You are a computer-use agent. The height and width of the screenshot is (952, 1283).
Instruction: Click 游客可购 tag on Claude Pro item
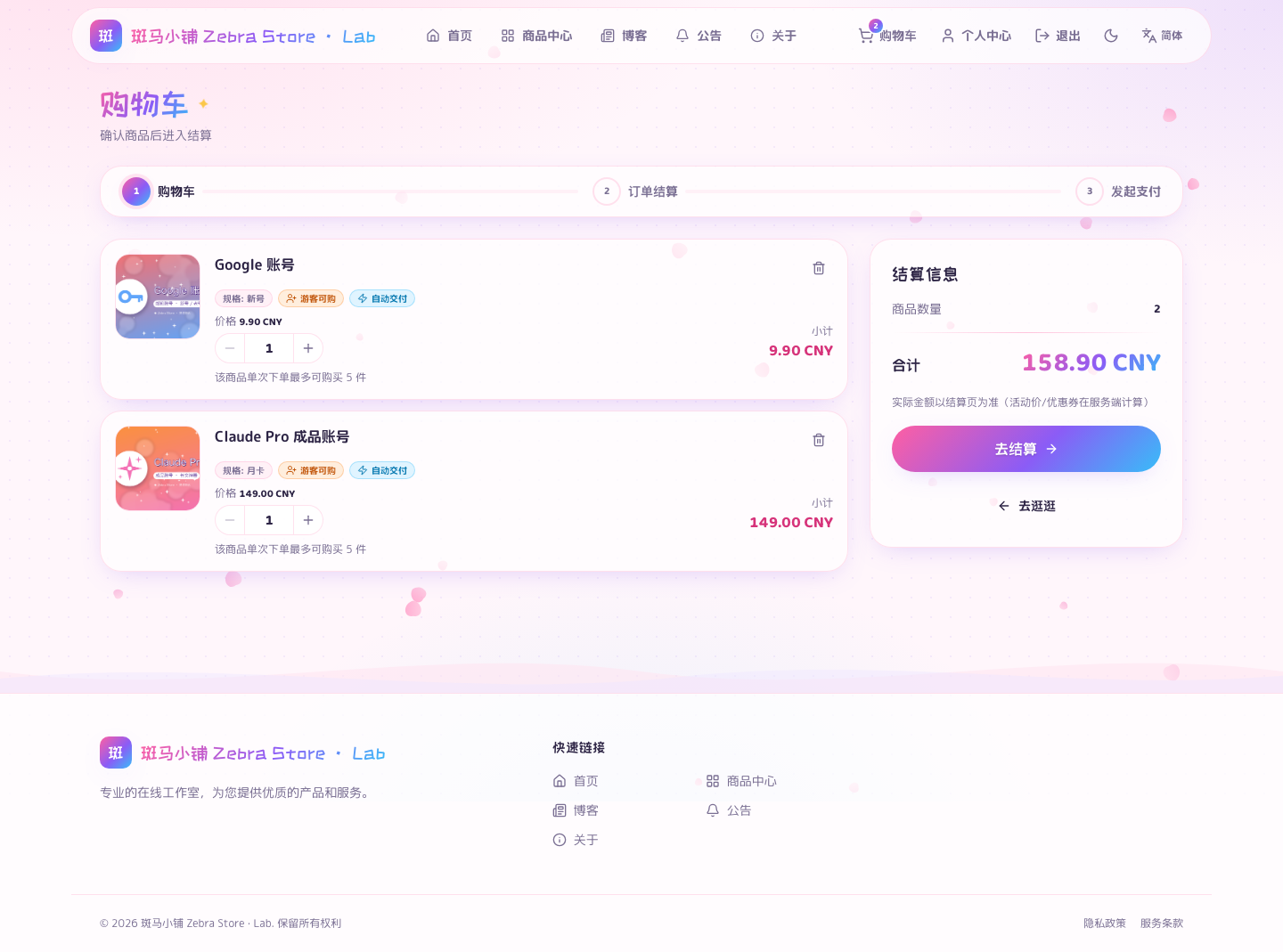(x=311, y=470)
